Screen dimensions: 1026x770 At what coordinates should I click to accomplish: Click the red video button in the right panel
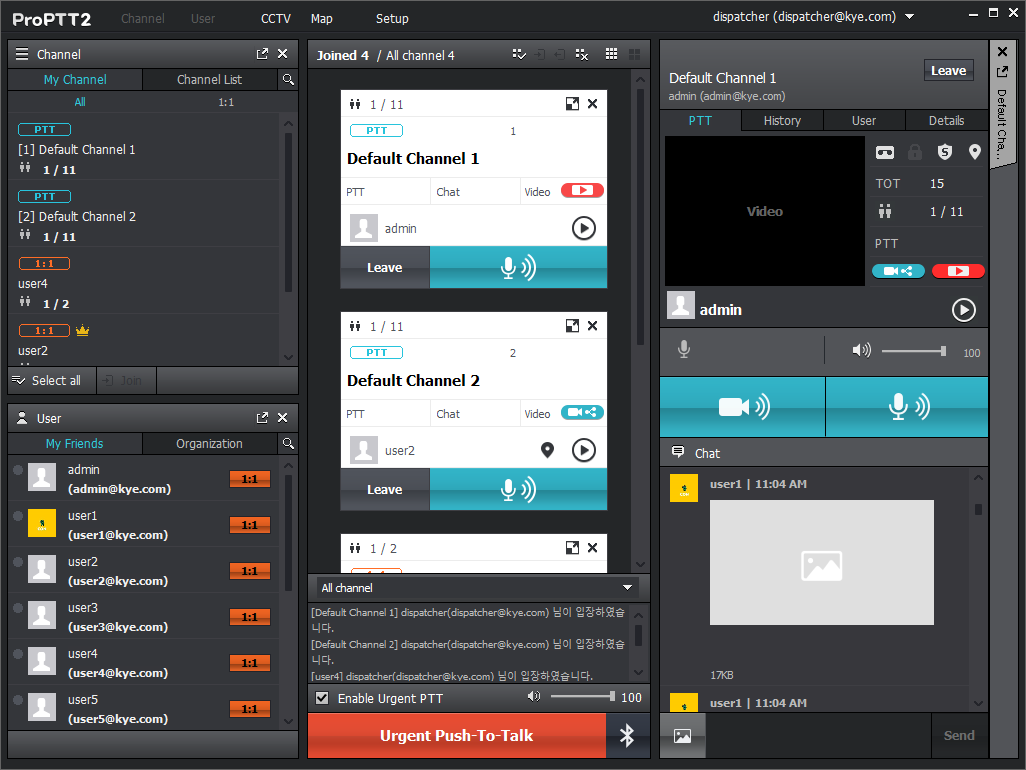tap(958, 271)
